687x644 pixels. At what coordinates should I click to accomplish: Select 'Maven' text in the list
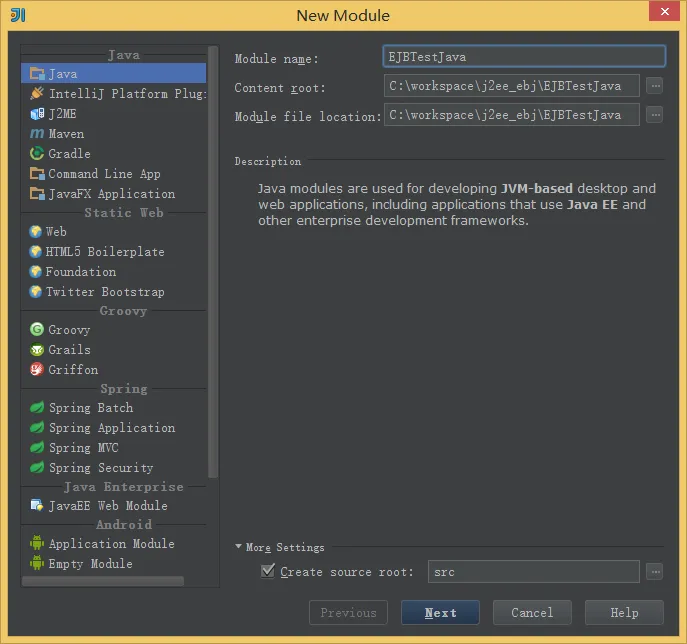click(x=66, y=134)
